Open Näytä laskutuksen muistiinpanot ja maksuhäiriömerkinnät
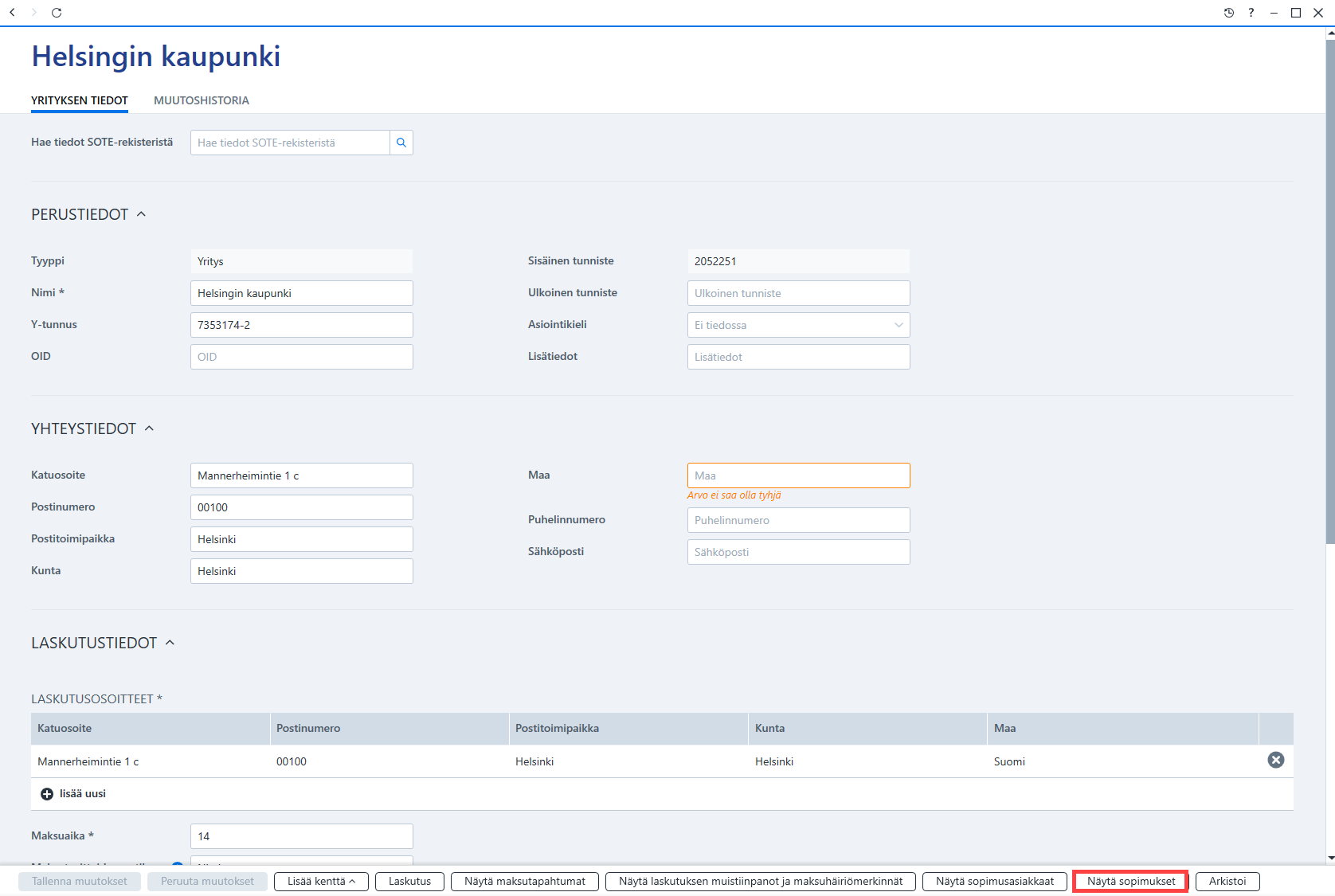Image resolution: width=1335 pixels, height=896 pixels. 761,882
